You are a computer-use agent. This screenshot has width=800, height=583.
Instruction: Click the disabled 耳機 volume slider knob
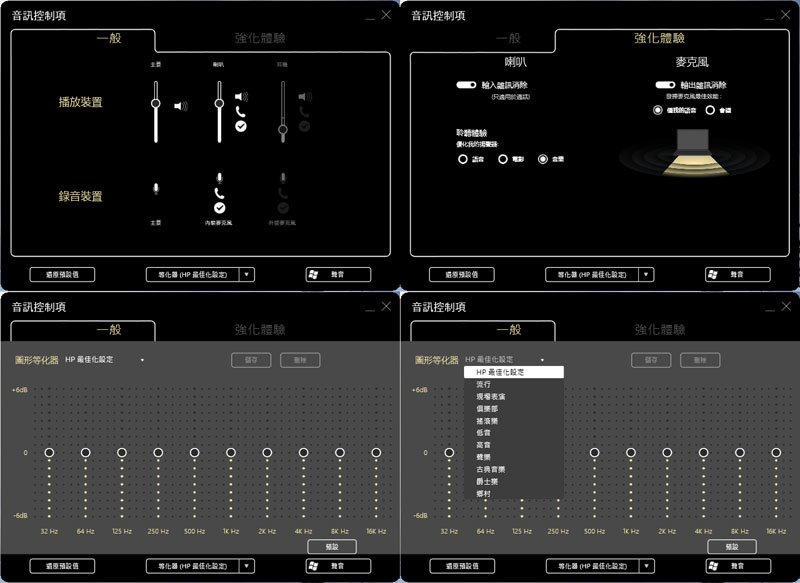283,130
